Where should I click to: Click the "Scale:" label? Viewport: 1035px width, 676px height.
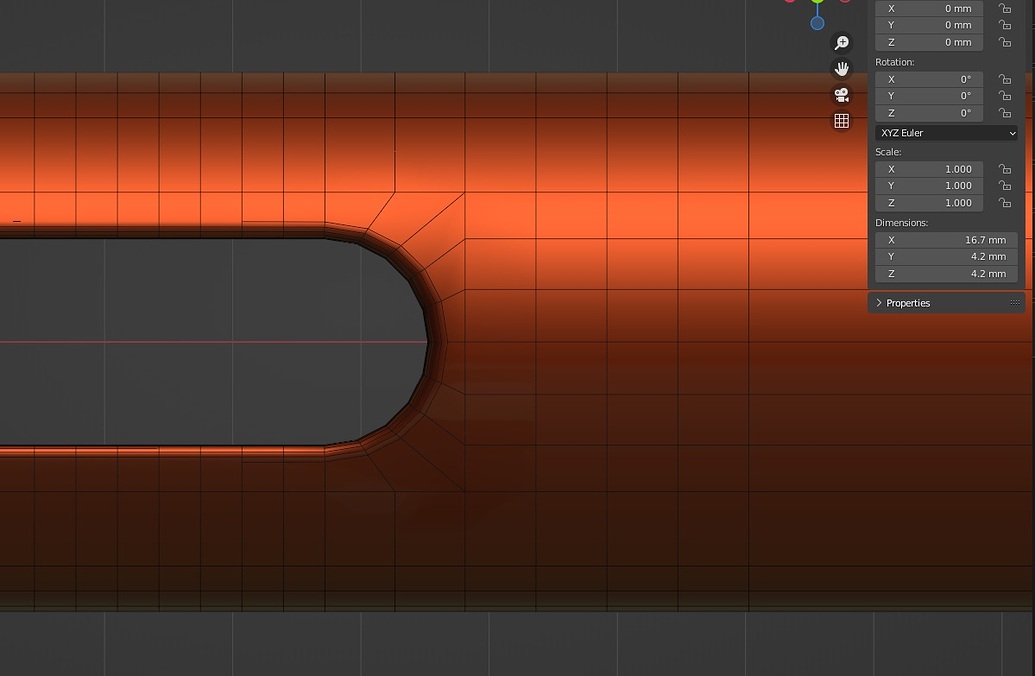(888, 152)
